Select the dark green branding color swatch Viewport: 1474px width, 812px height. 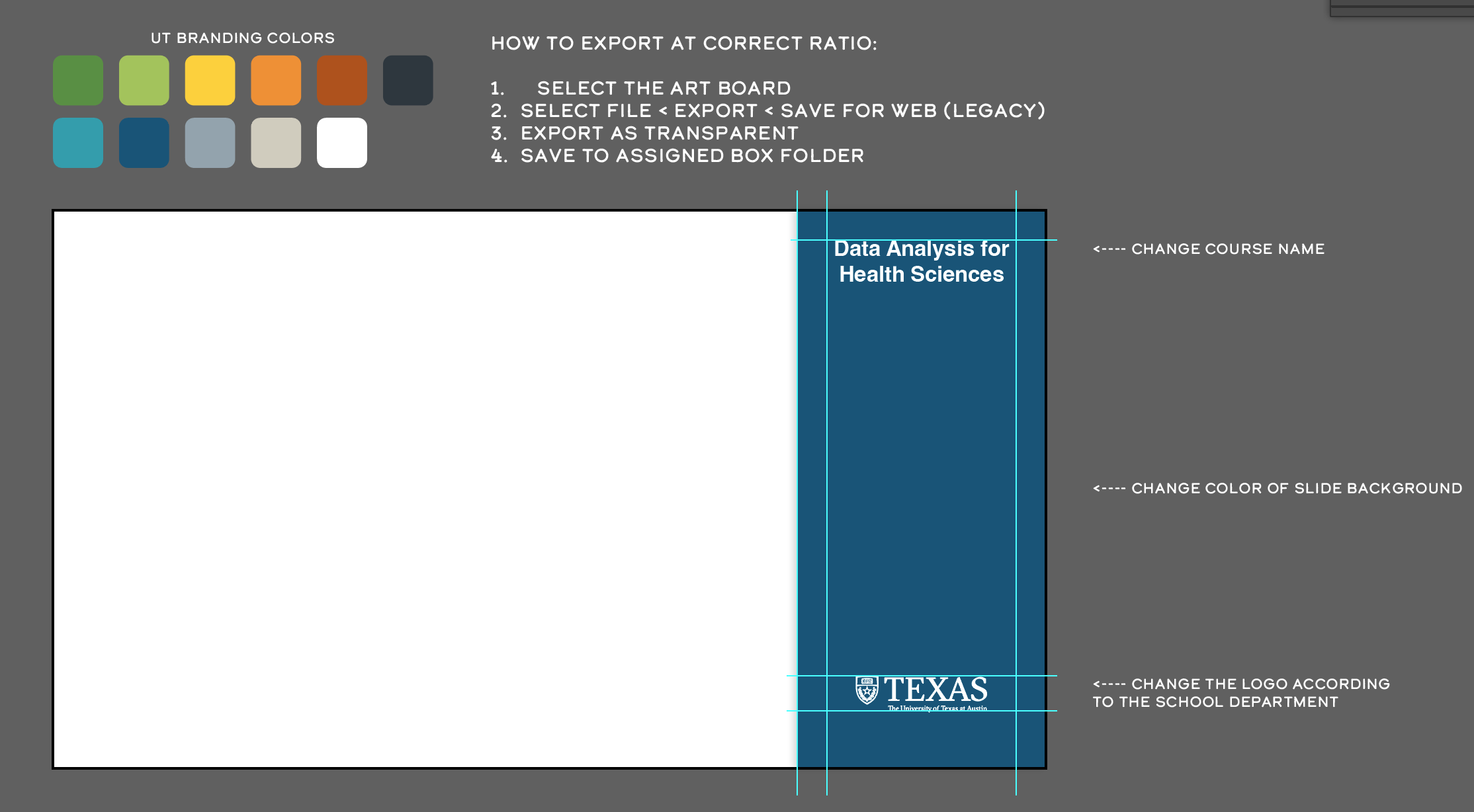[78, 81]
